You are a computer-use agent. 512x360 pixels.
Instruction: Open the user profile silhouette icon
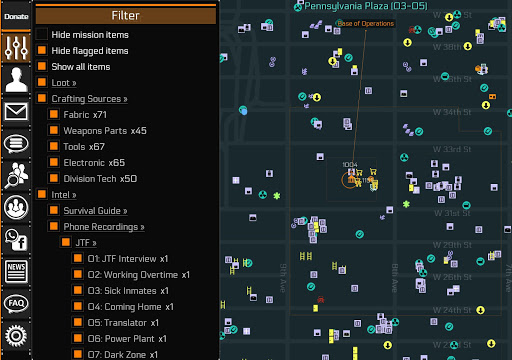coord(16,79)
